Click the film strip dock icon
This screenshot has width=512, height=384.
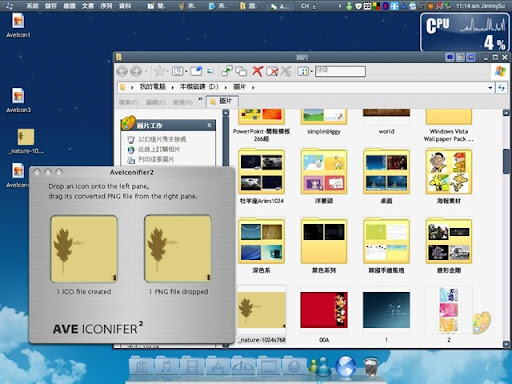click(192, 367)
